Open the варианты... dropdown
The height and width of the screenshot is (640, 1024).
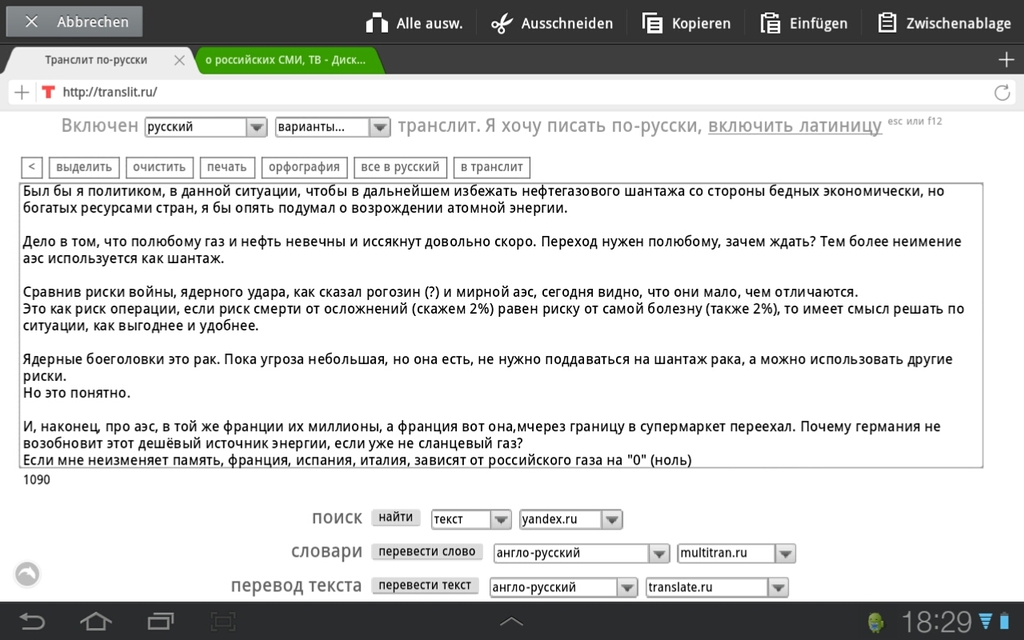click(x=332, y=127)
